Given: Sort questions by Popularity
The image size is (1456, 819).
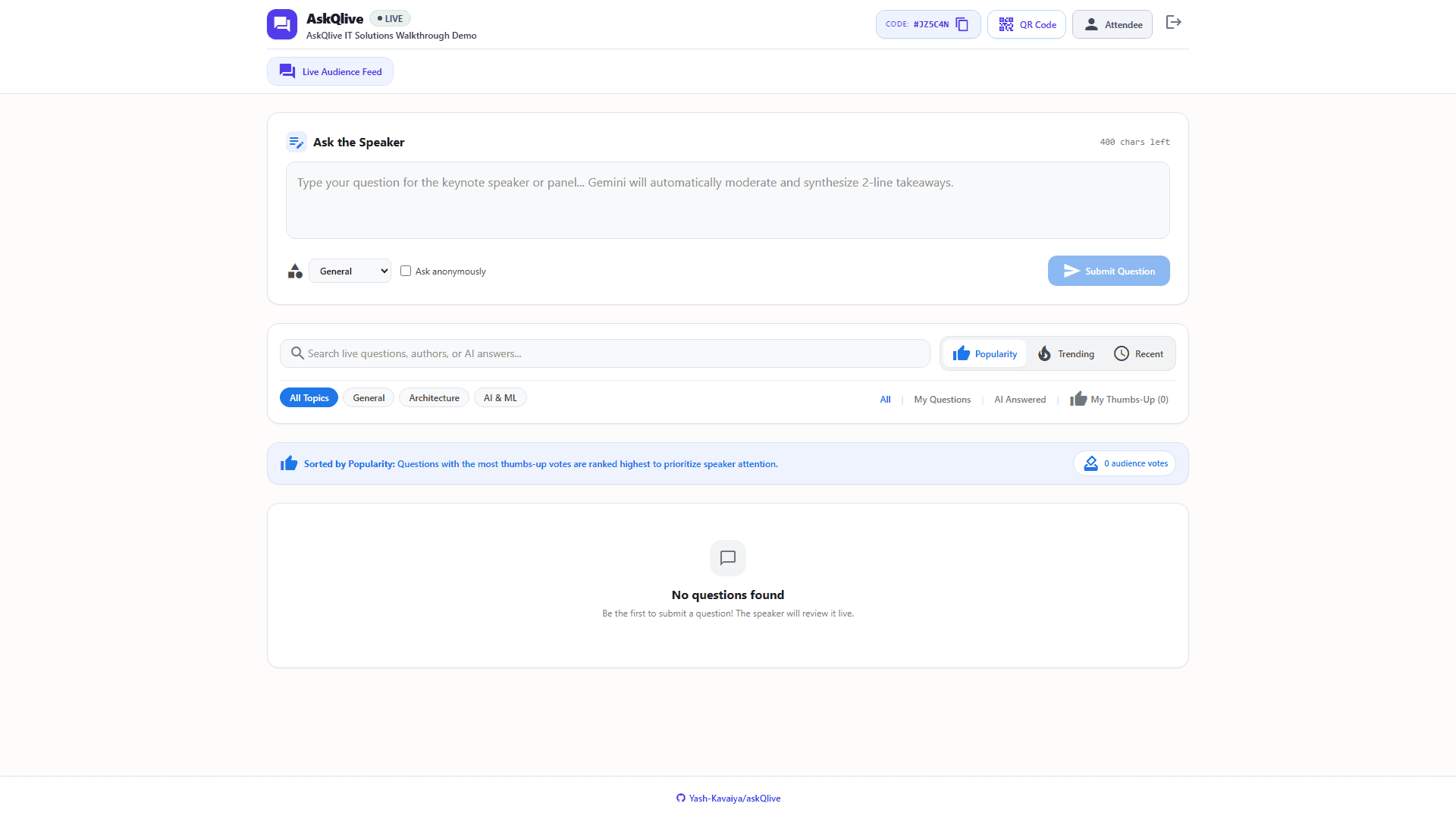Looking at the screenshot, I should (984, 353).
